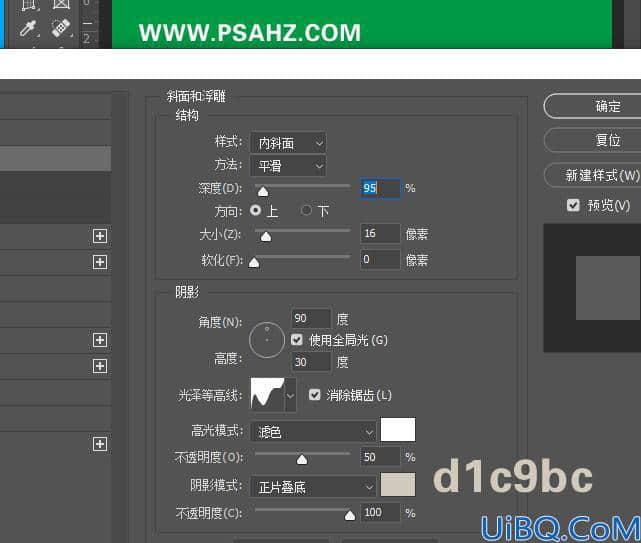
Task: Click the altitude input field showing 30
Action: 311,362
